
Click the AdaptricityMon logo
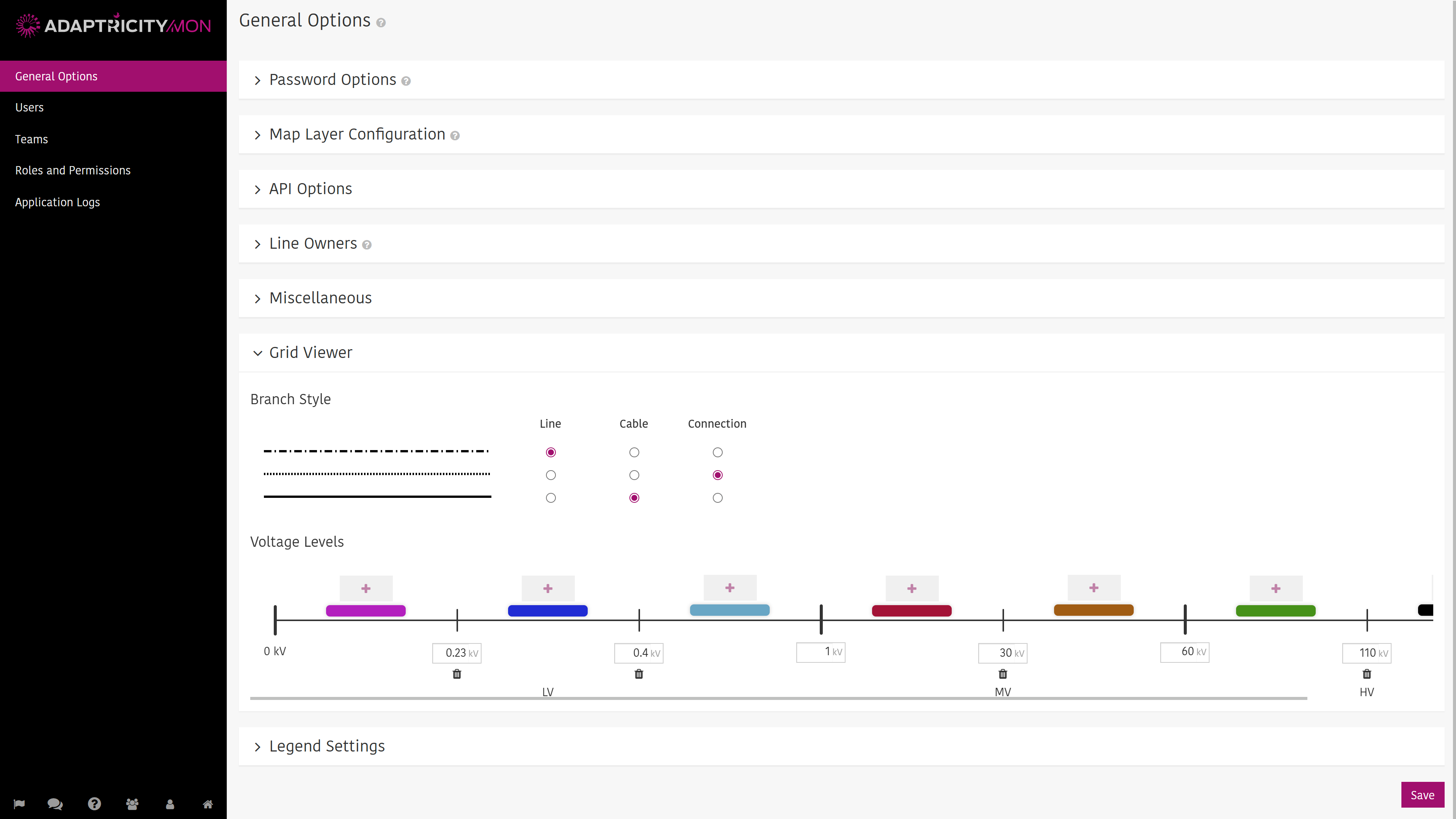click(x=113, y=25)
